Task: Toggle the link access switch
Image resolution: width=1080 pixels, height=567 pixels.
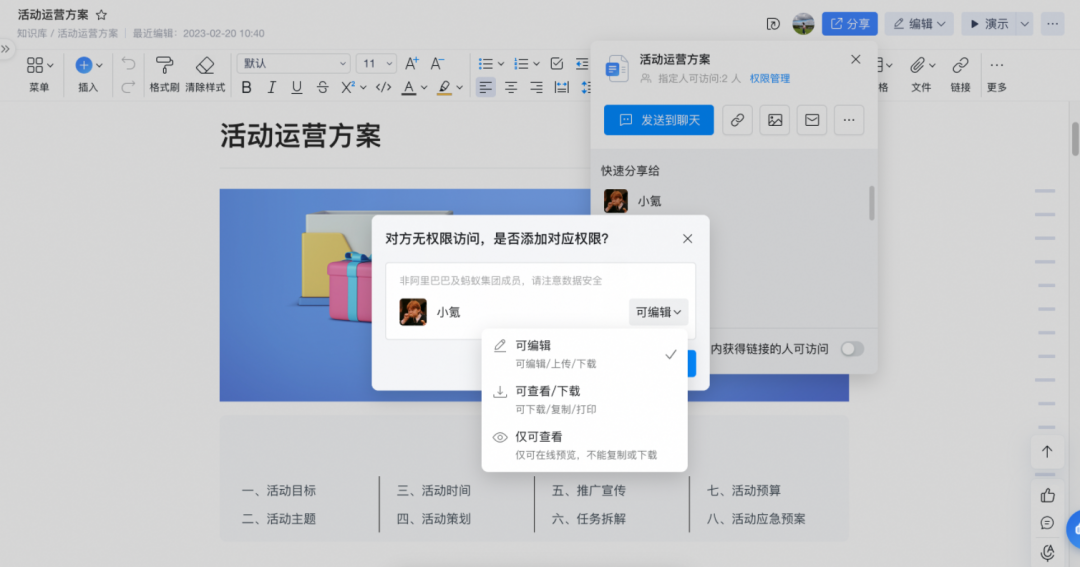Action: (852, 349)
